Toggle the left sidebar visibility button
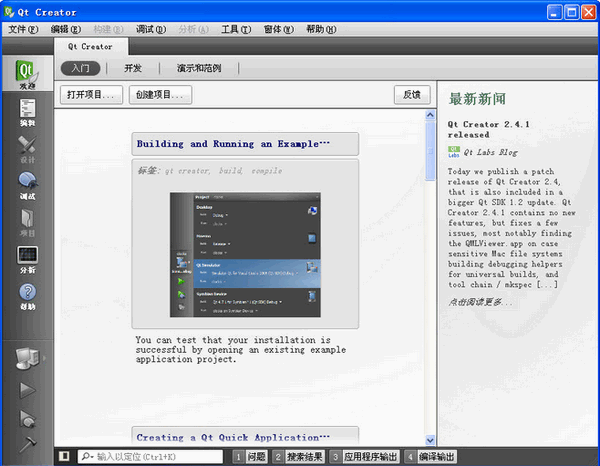The width and height of the screenshot is (600, 466). point(64,457)
